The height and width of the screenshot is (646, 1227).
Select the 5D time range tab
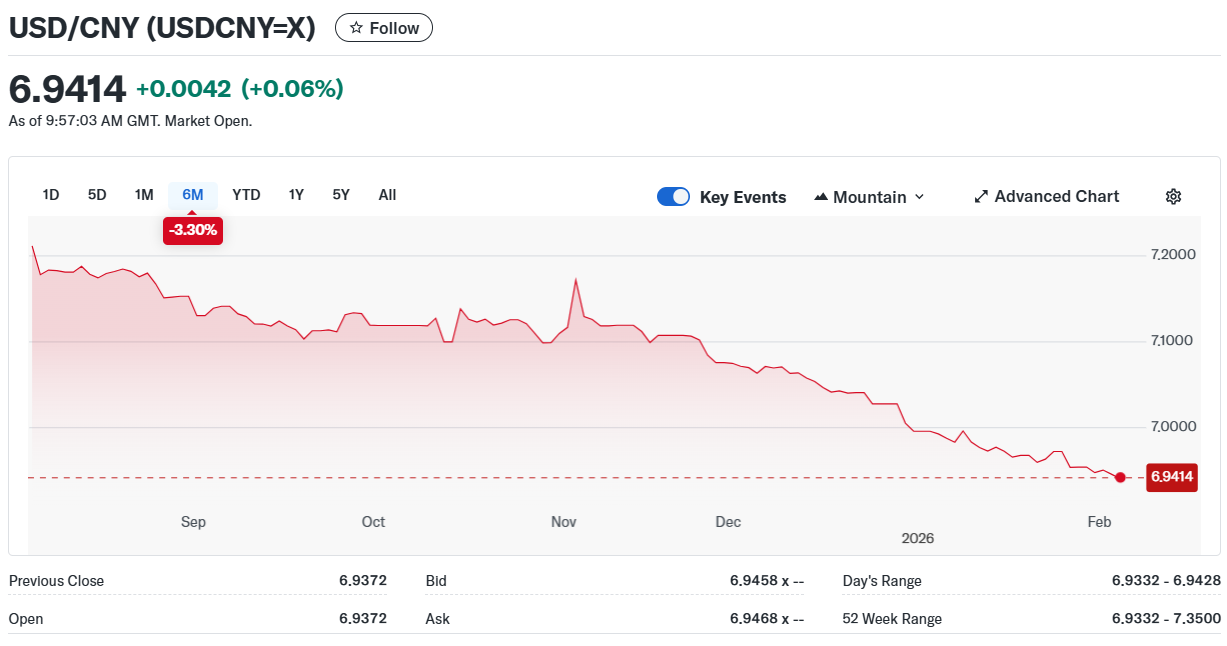[97, 195]
